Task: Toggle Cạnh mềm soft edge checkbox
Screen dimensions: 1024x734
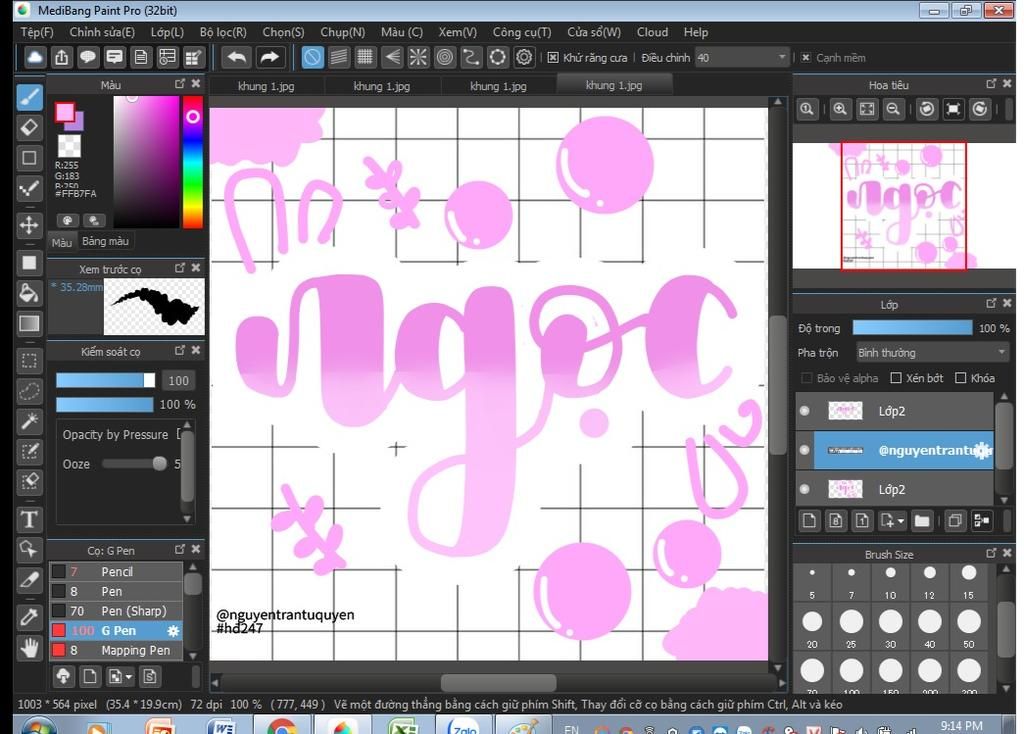Action: (x=806, y=57)
